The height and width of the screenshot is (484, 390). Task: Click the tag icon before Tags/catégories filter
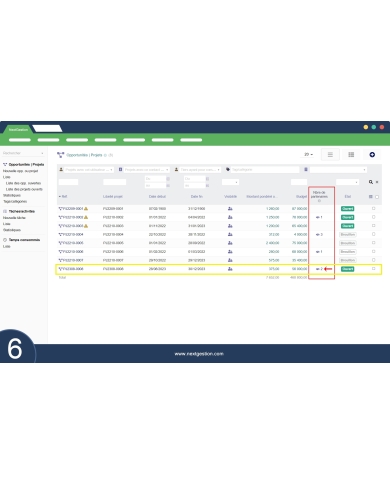(x=228, y=170)
